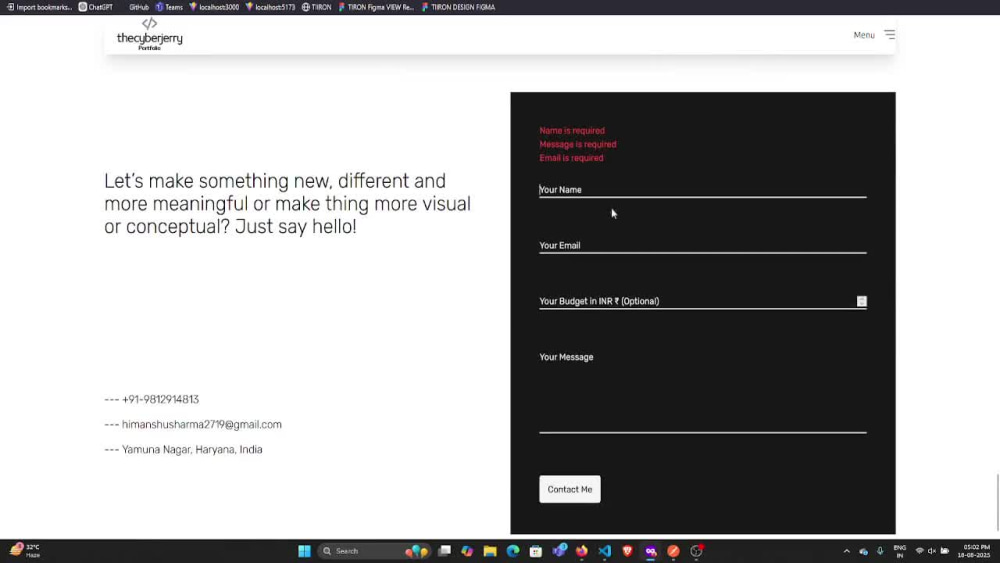Screen dimensions: 1000x563
Task: Adjust the budget number spinner arrows
Action: click(862, 301)
